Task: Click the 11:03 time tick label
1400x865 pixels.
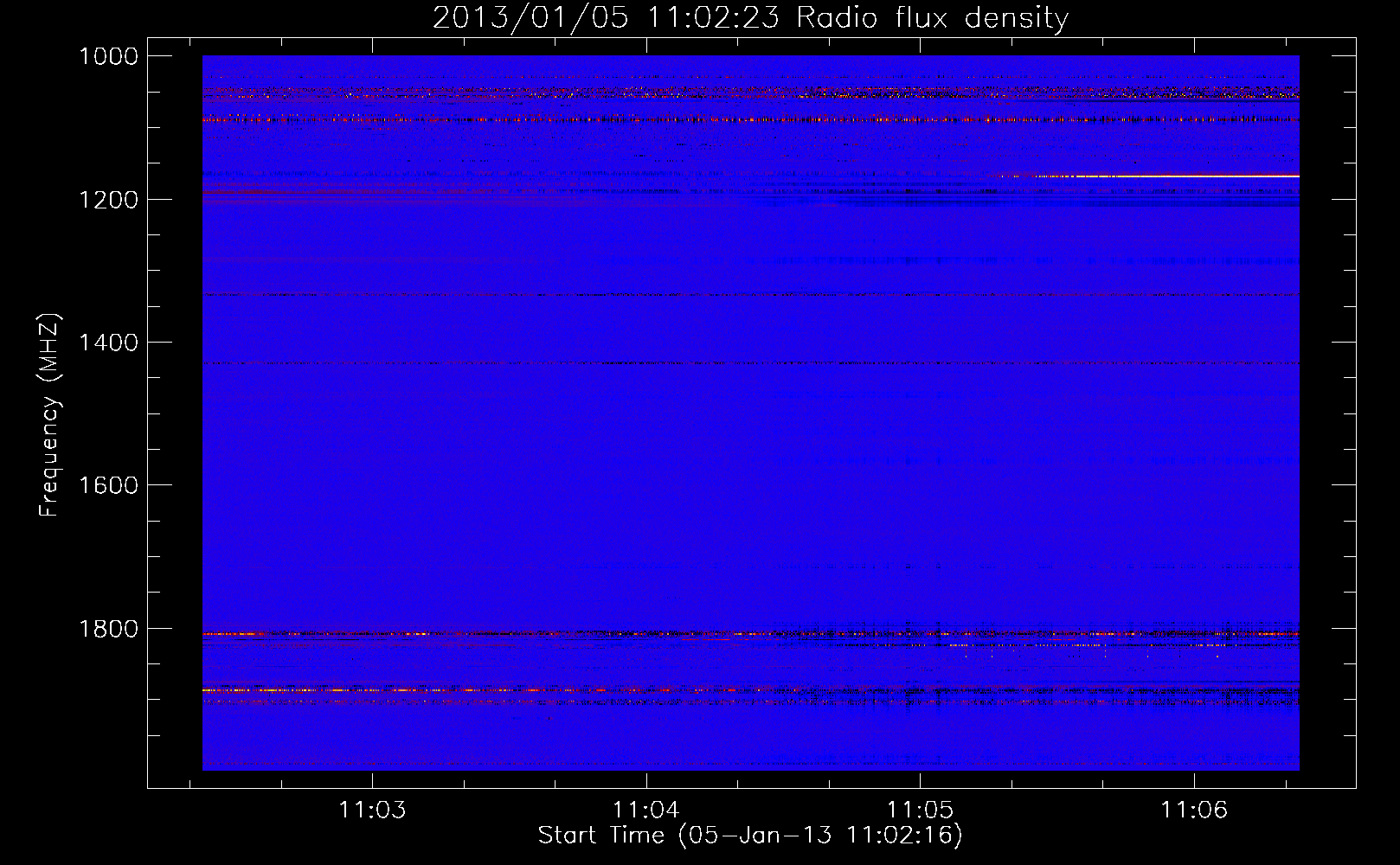Action: (x=372, y=811)
